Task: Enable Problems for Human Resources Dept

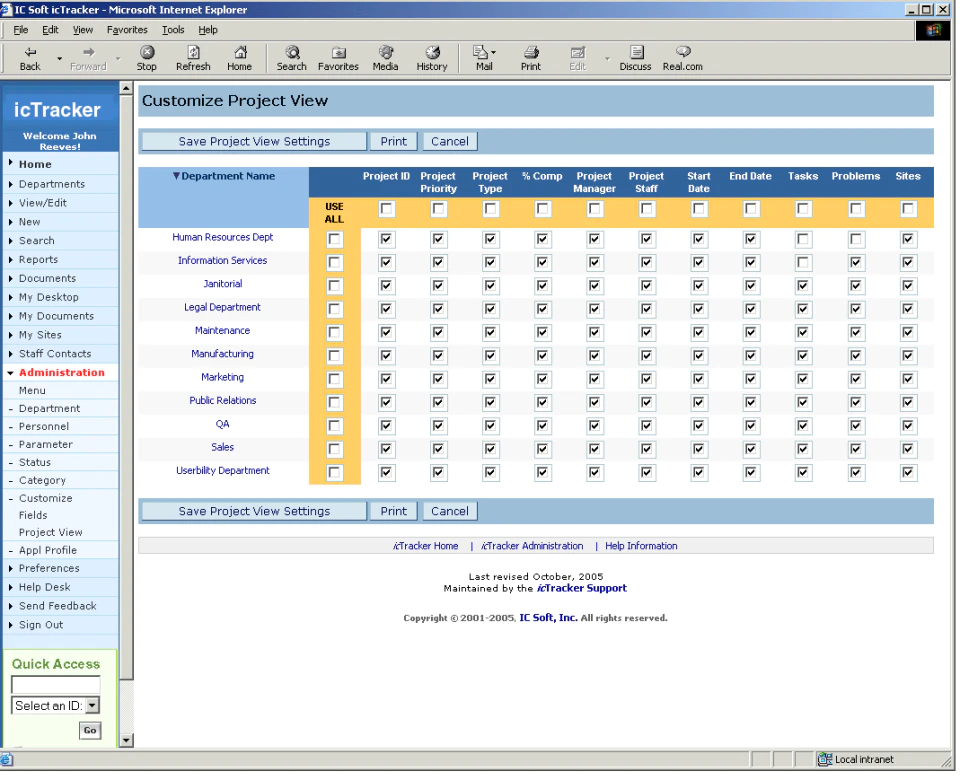Action: tap(856, 239)
